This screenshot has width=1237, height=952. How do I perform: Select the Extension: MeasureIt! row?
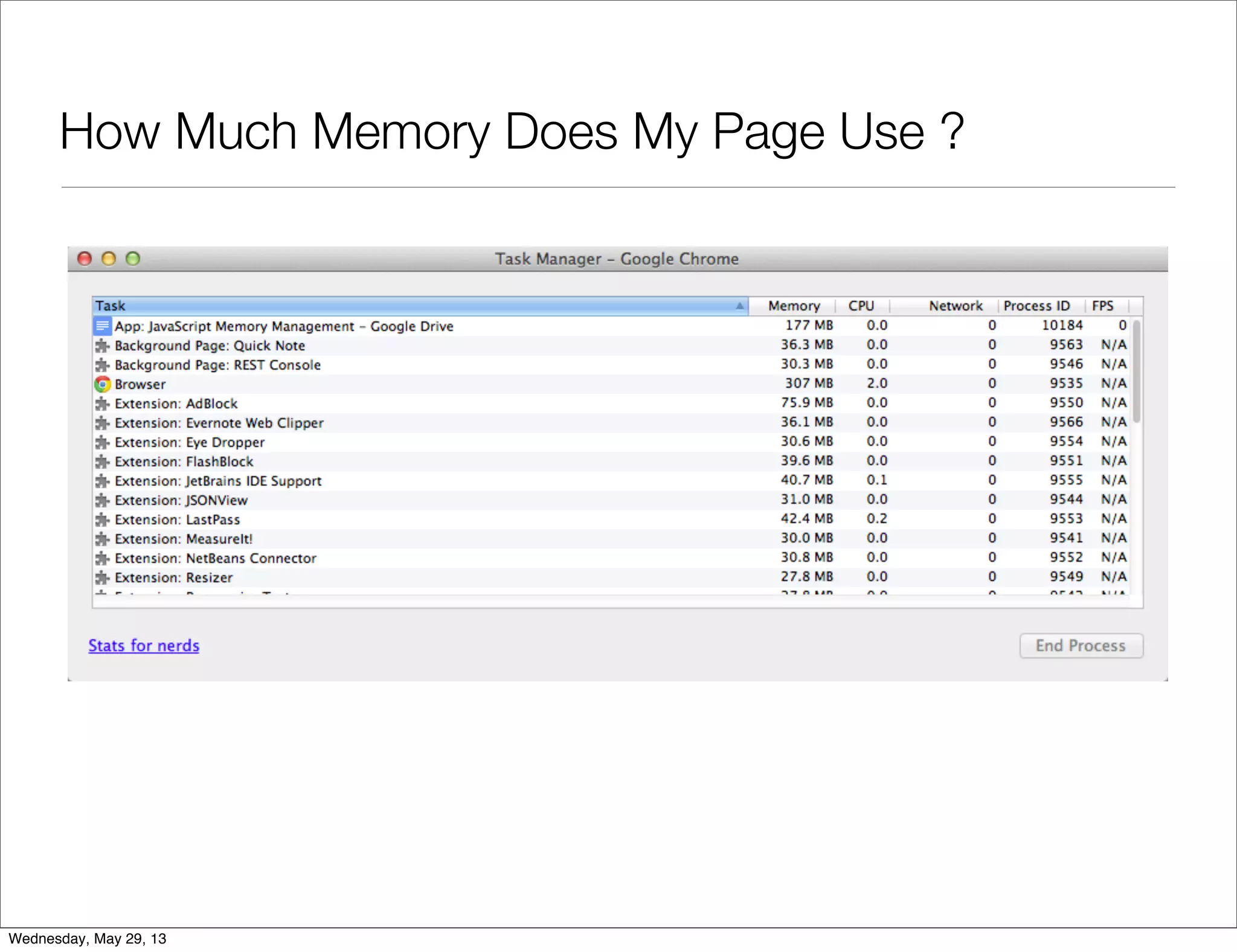(x=611, y=539)
